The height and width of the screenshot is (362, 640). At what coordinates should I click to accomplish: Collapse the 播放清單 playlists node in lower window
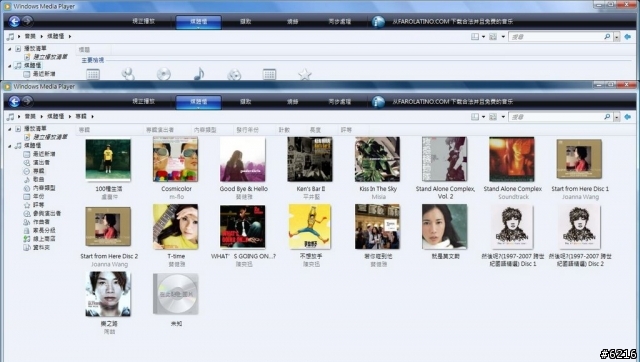(10, 129)
